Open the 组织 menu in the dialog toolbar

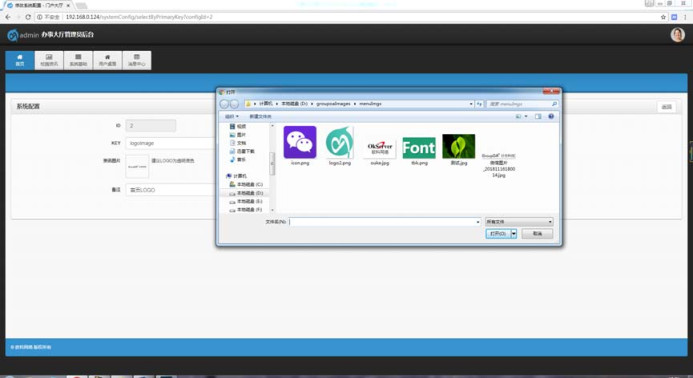click(x=232, y=116)
